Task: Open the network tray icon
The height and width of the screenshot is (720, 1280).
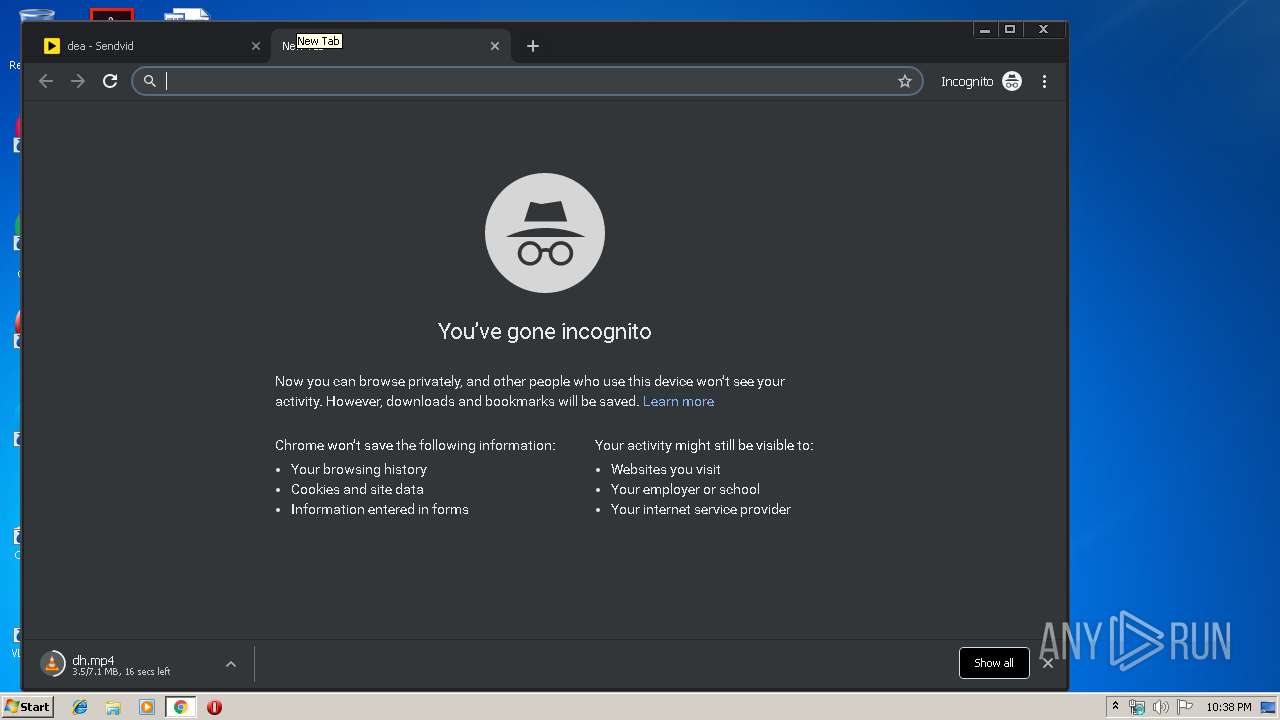Action: [x=1137, y=707]
